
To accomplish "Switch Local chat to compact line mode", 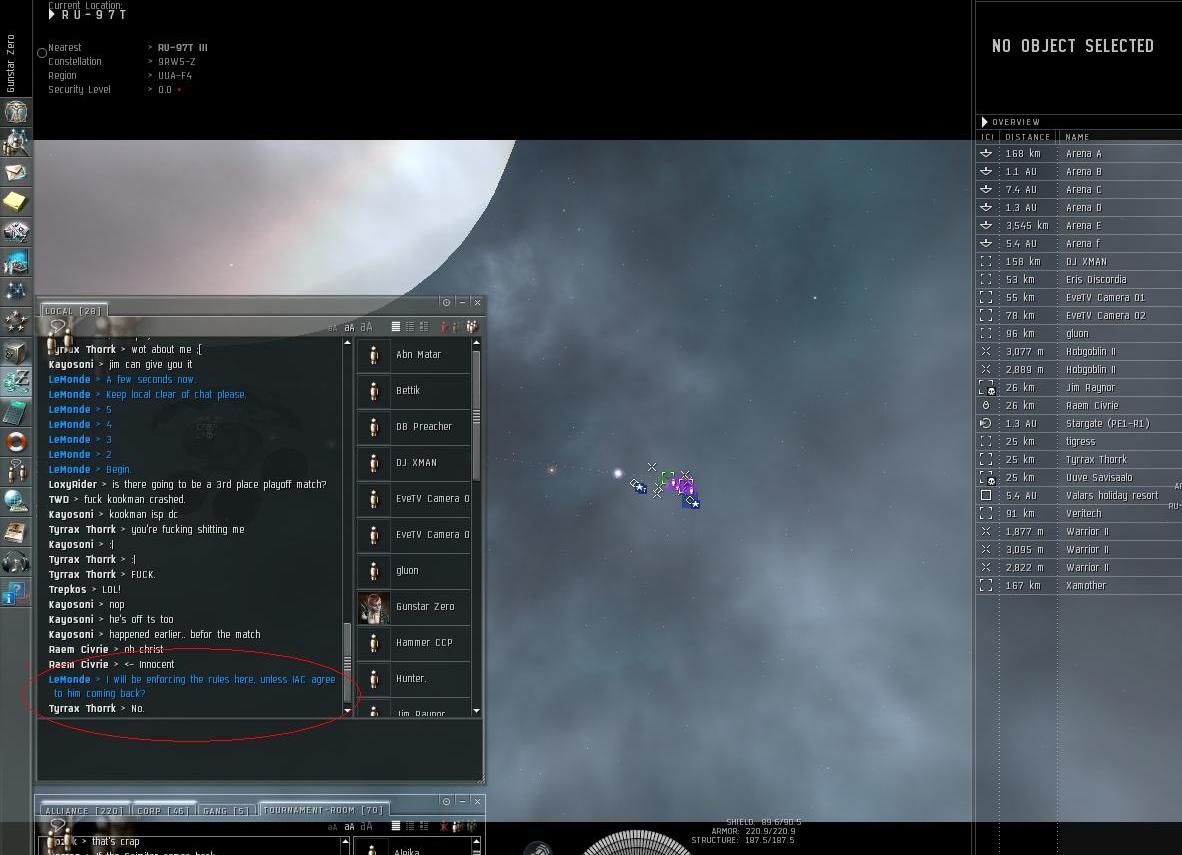I will pos(396,326).
